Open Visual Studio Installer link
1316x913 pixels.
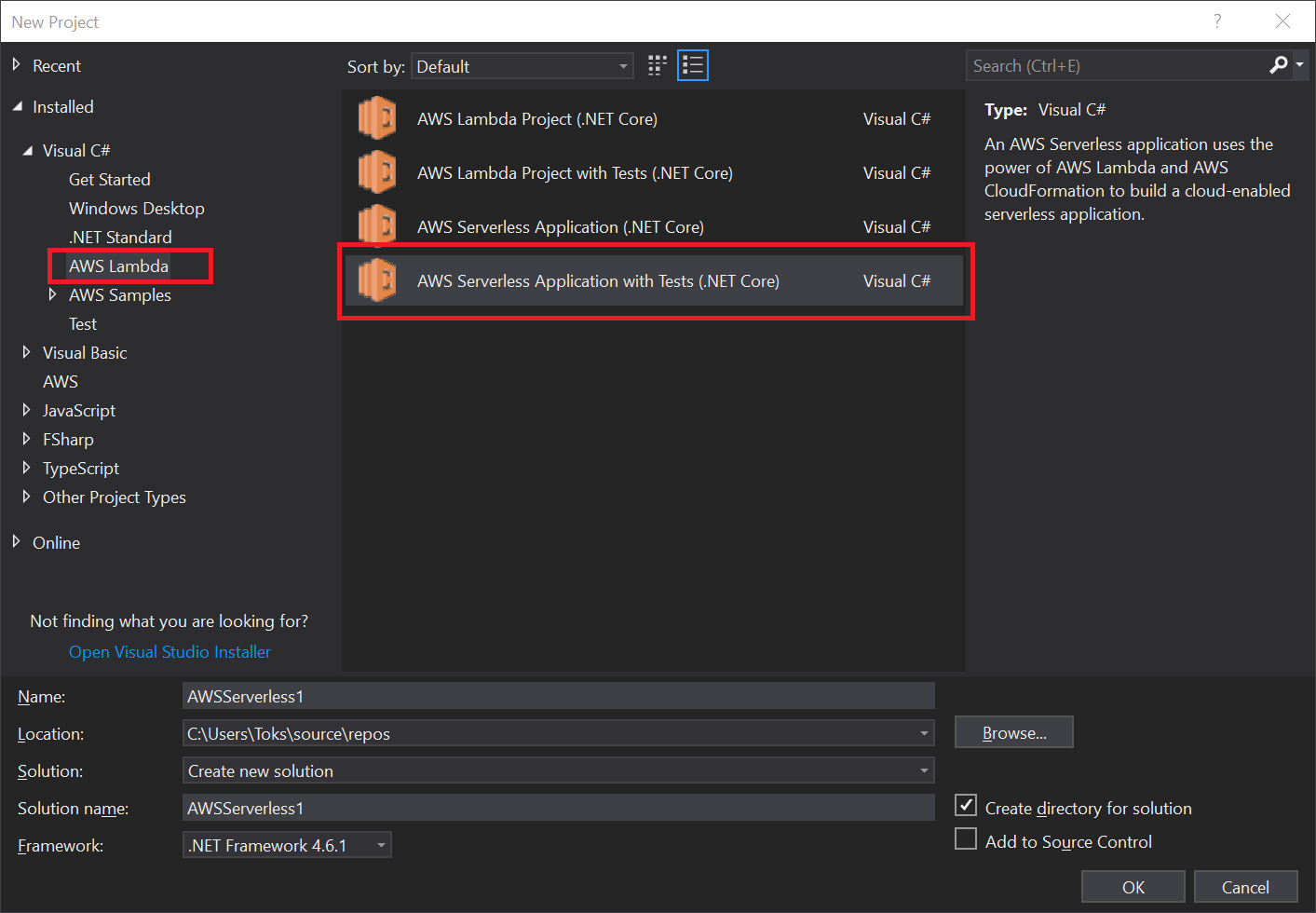[170, 652]
